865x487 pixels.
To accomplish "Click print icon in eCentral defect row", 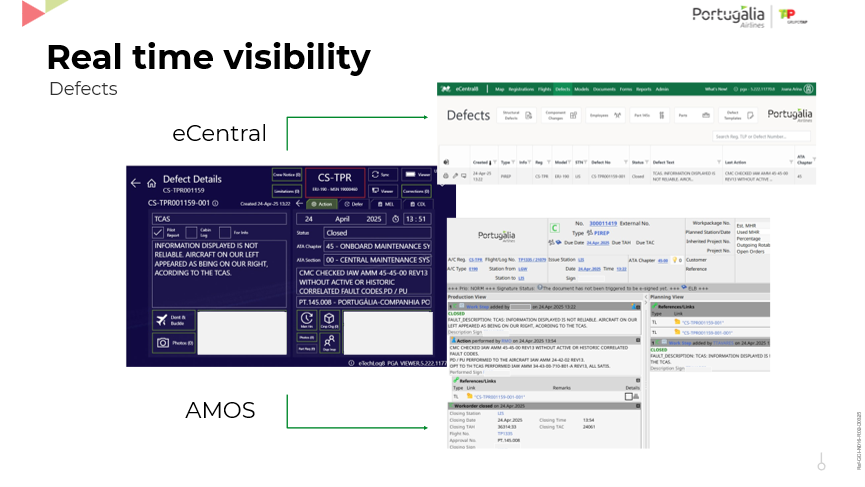I will point(446,176).
